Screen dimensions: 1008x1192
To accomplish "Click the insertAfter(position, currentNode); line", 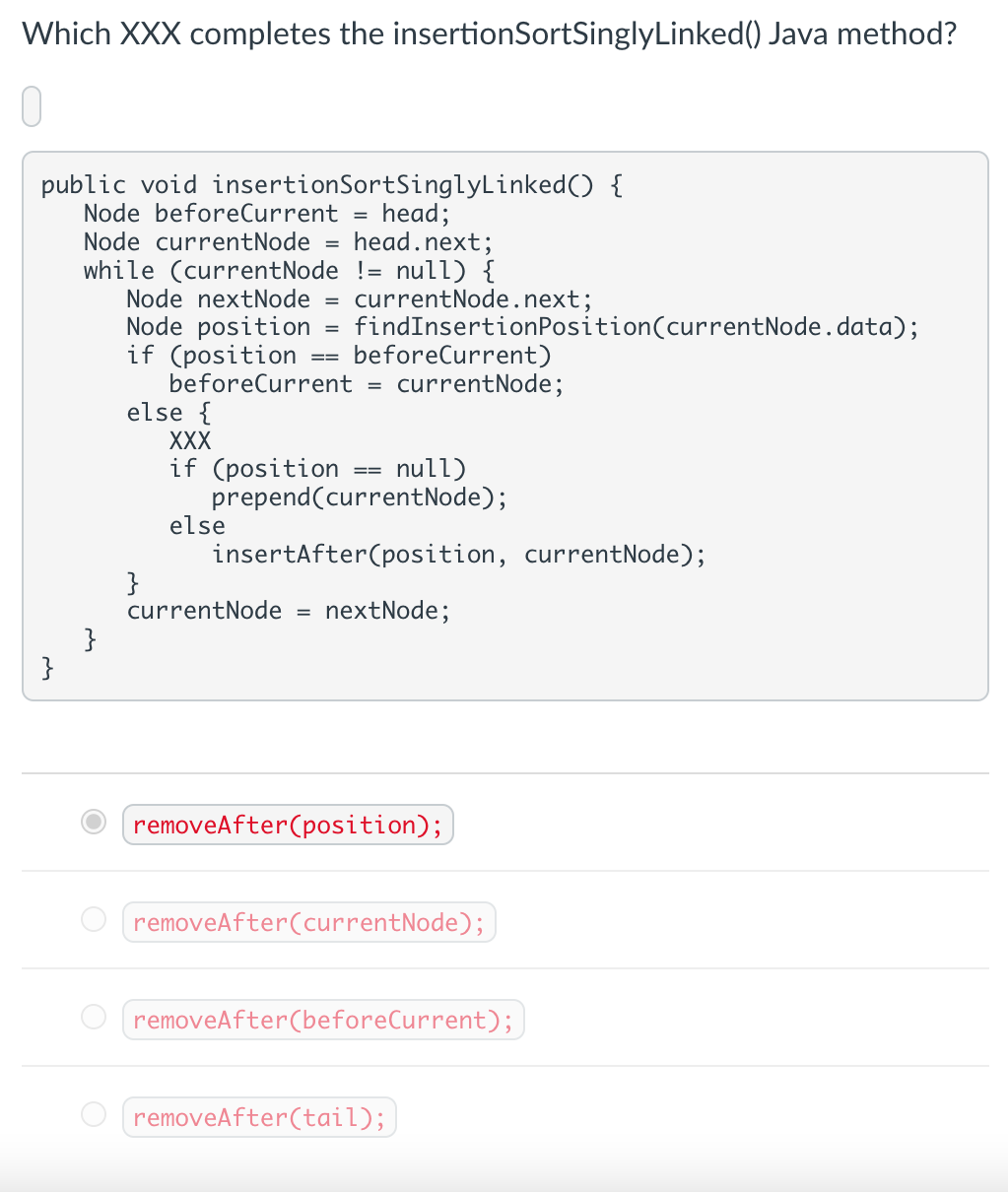I will (458, 554).
